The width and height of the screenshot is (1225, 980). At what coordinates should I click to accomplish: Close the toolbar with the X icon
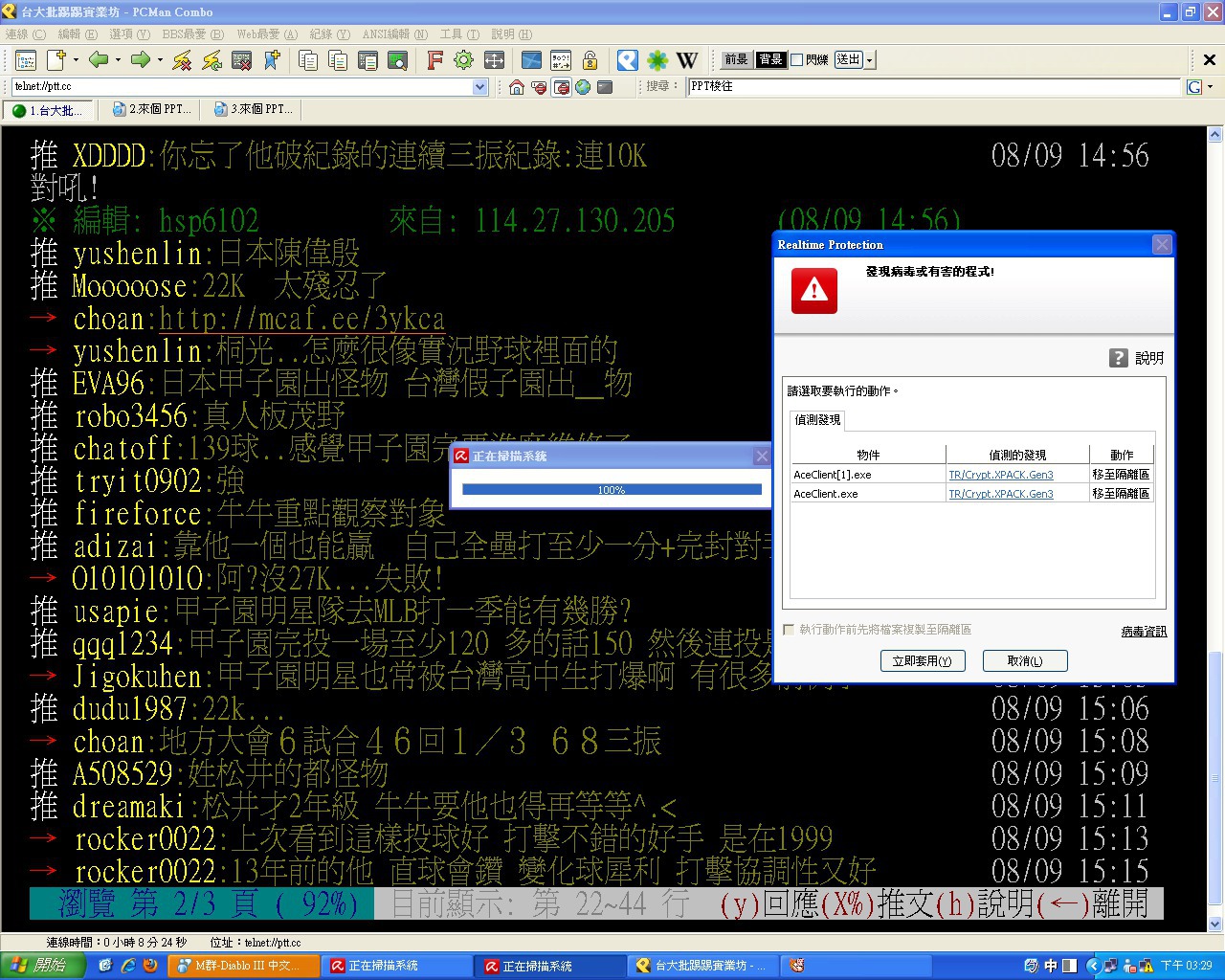(1209, 60)
